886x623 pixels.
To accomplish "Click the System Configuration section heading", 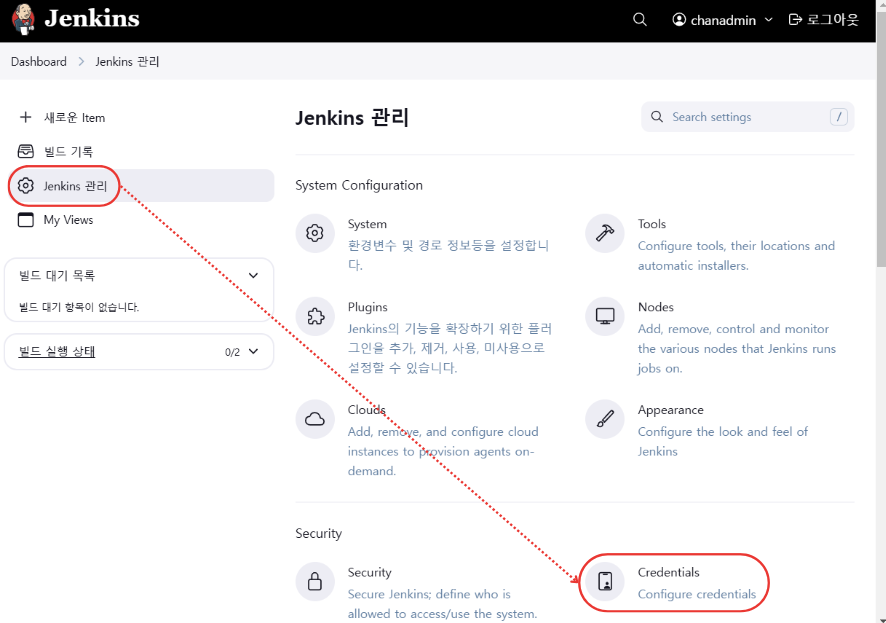I will point(359,185).
